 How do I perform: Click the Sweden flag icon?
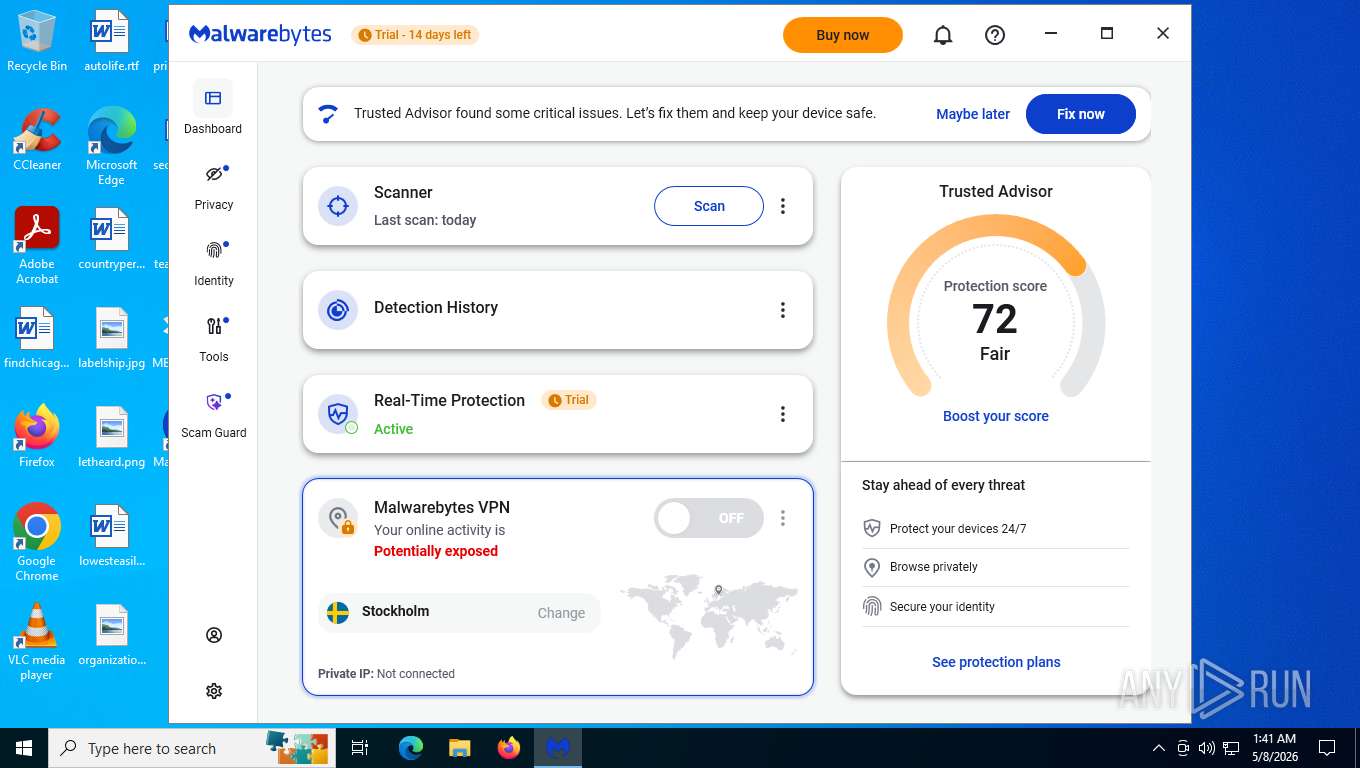pyautogui.click(x=338, y=612)
